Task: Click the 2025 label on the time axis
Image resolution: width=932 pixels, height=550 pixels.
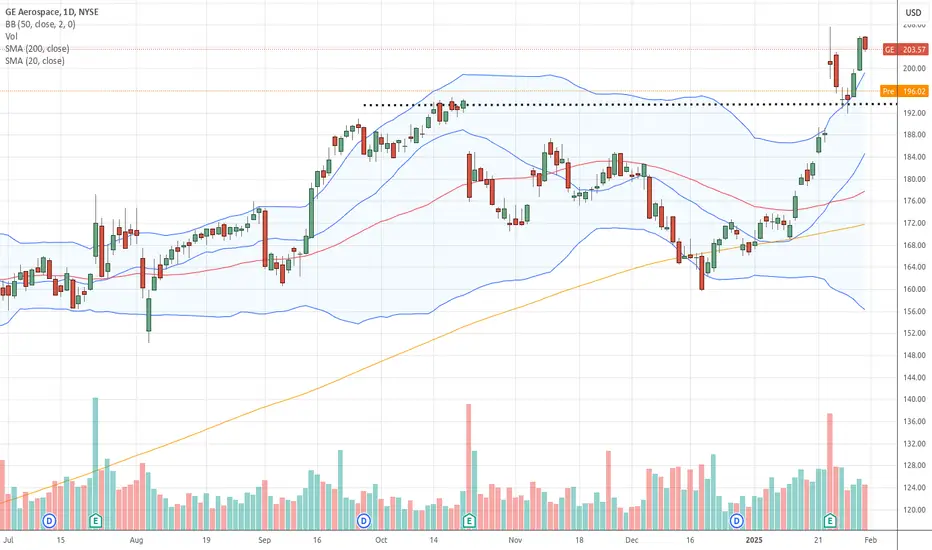Action: tap(754, 540)
